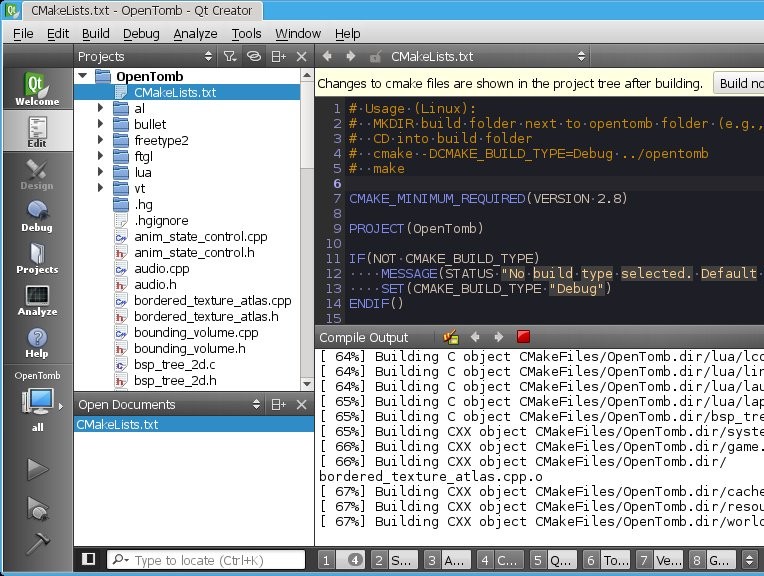Open output pane 7 Version Control
This screenshot has width=764, height=576.
(x=659, y=560)
